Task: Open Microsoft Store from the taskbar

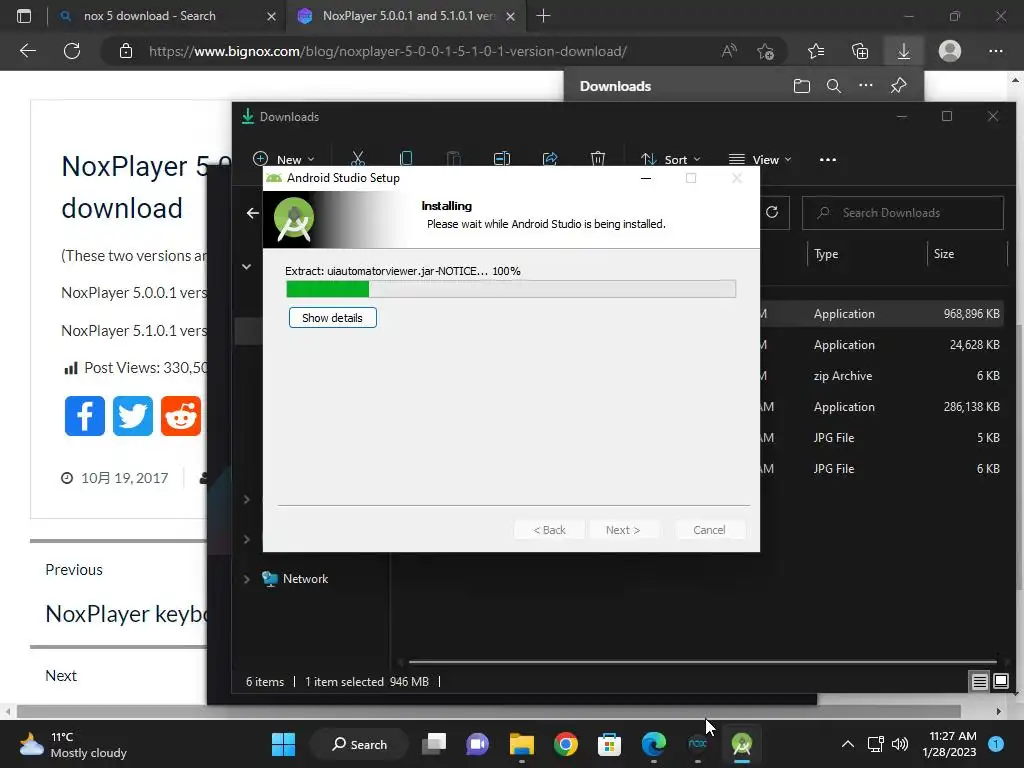Action: point(609,744)
